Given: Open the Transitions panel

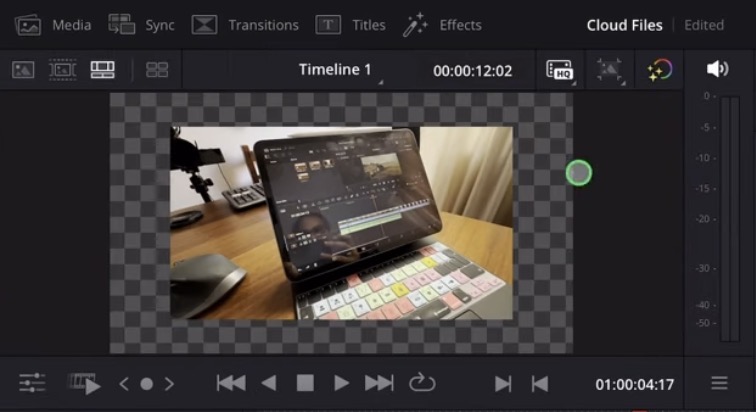Looking at the screenshot, I should pyautogui.click(x=245, y=25).
